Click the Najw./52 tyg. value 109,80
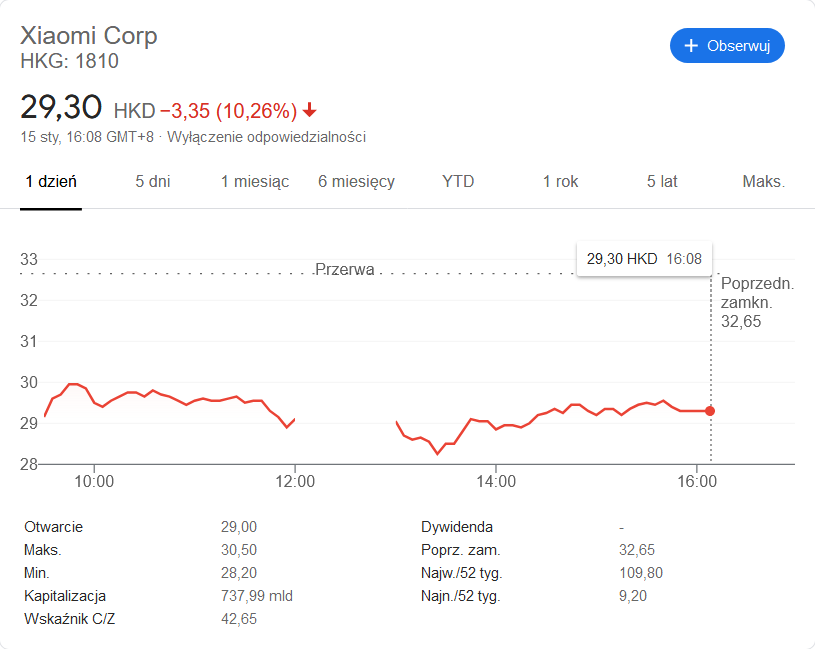Viewport: 815px width, 649px height. [641, 573]
